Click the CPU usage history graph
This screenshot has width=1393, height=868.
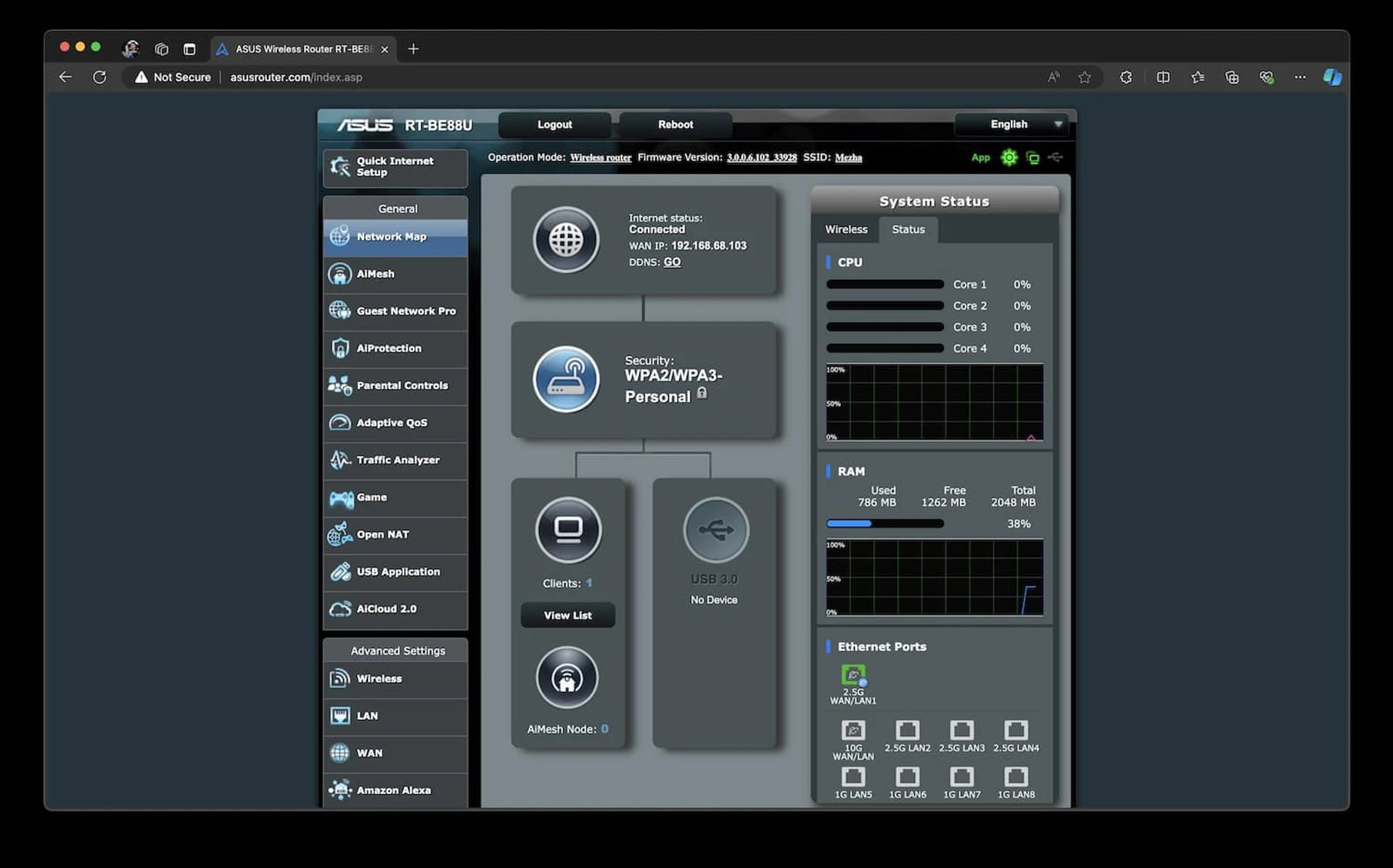(x=934, y=402)
